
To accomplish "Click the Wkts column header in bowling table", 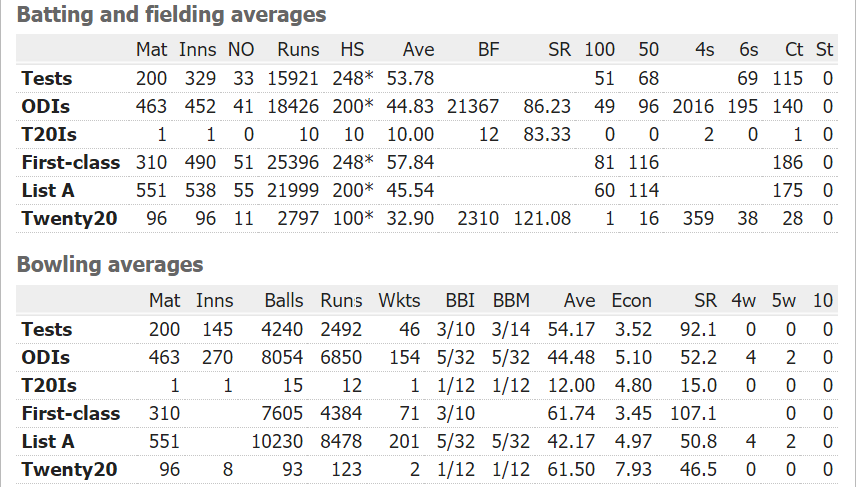I will click(400, 301).
